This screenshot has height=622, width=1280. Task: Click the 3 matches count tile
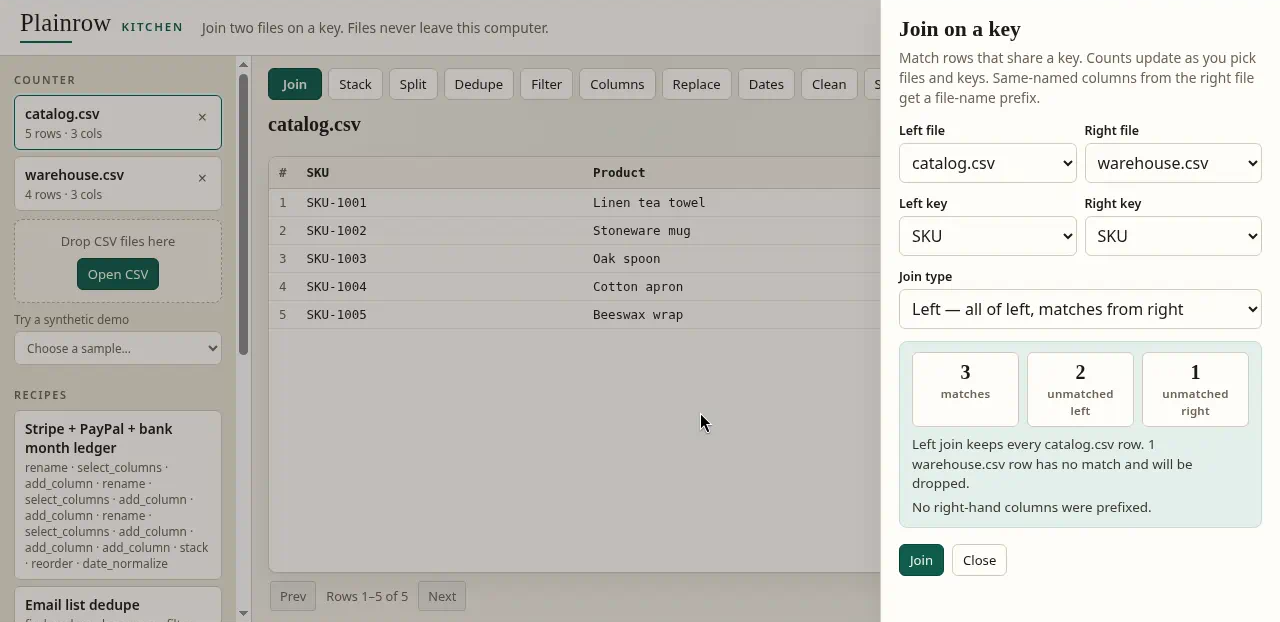coord(965,389)
